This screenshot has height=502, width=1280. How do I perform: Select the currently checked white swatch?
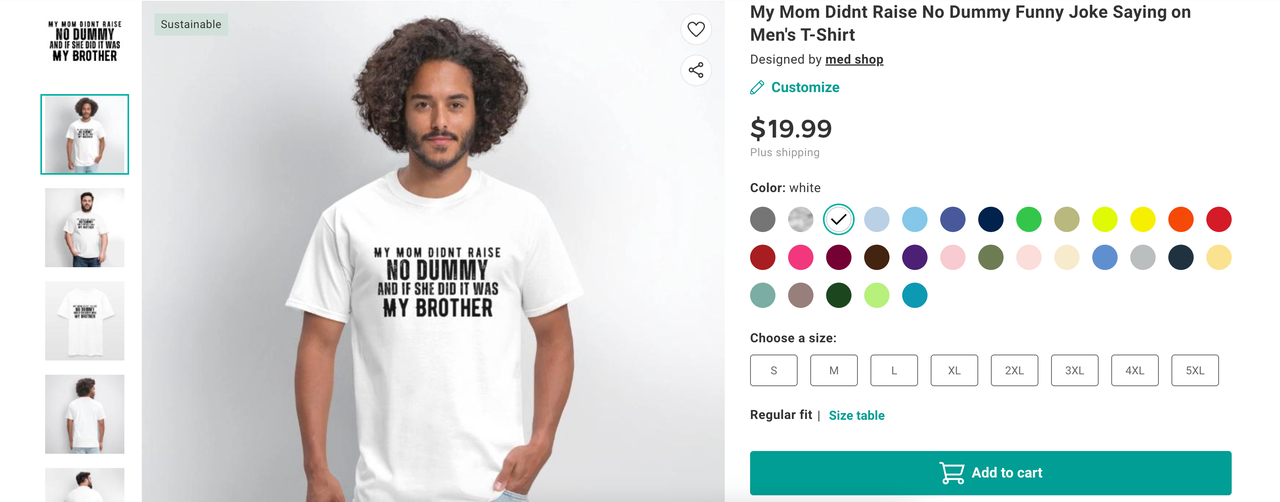839,220
